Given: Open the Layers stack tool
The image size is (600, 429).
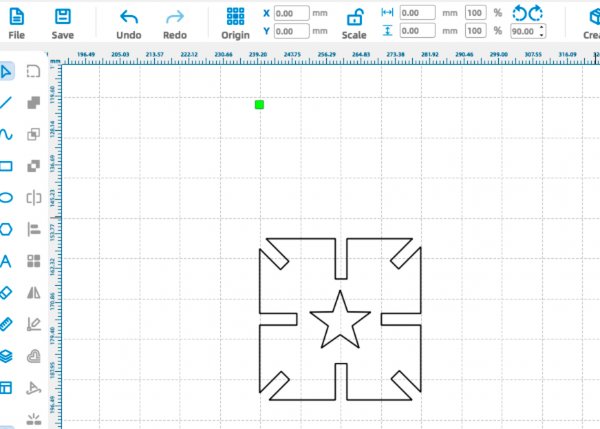Looking at the screenshot, I should (x=6, y=356).
